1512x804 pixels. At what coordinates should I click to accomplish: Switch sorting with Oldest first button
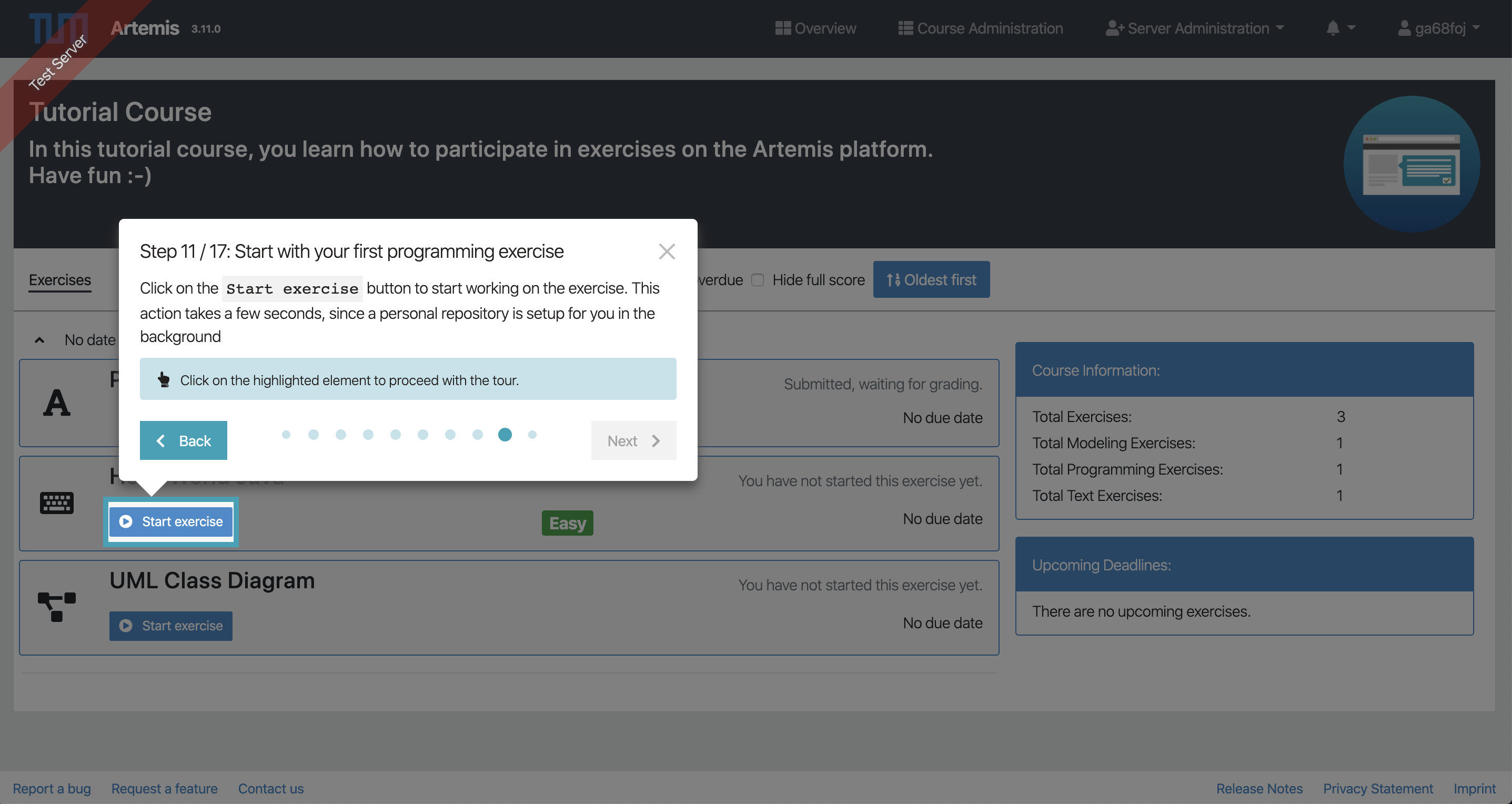coord(931,279)
